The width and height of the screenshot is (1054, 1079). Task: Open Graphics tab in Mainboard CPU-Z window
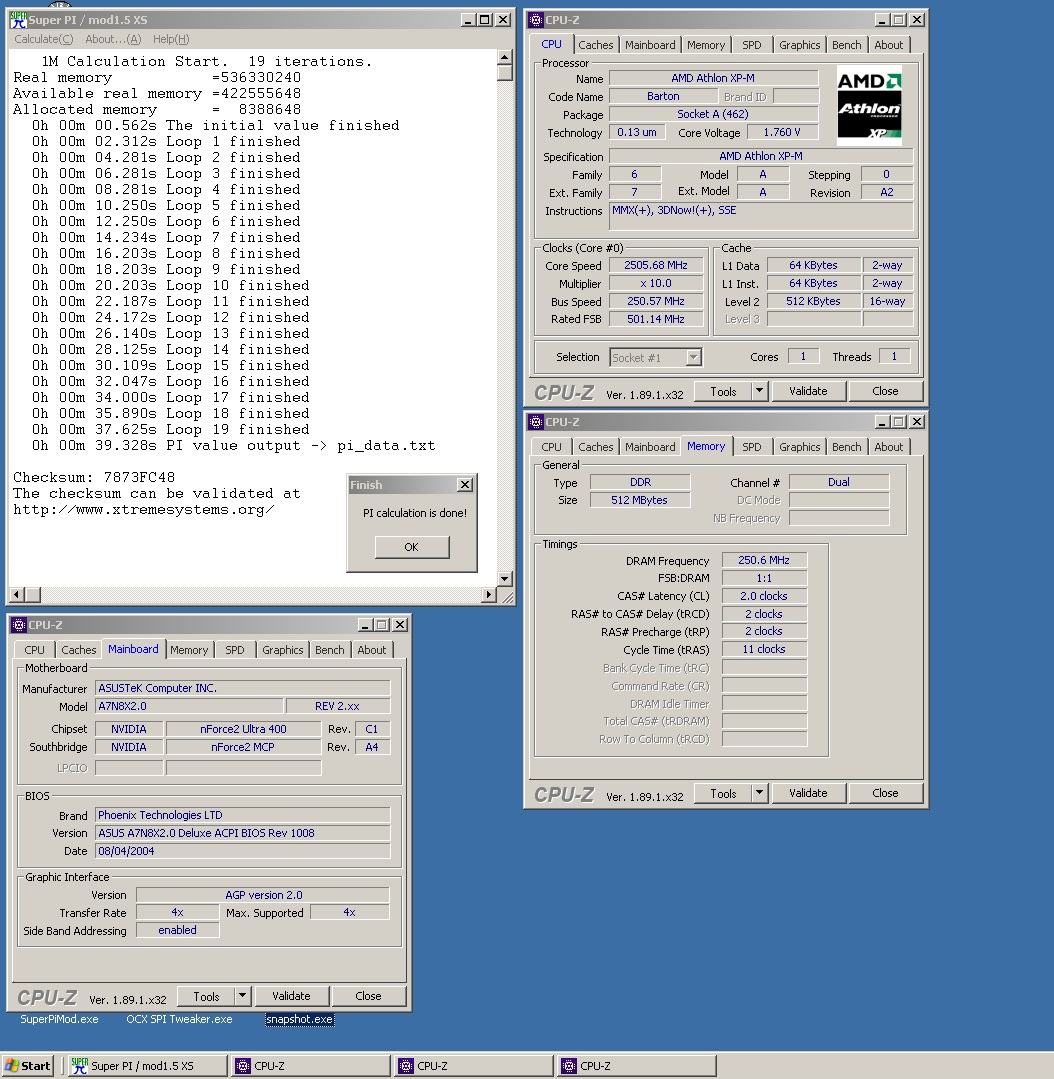[x=283, y=650]
